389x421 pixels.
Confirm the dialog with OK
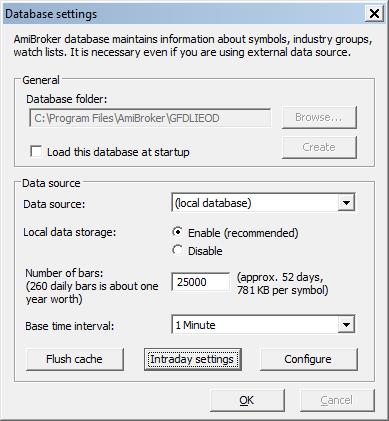[x=247, y=400]
